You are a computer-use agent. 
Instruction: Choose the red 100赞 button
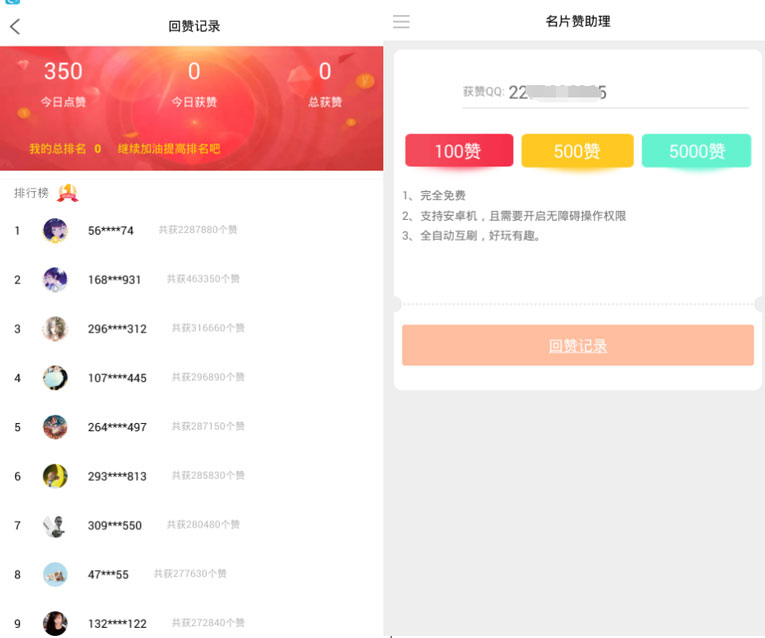click(459, 151)
